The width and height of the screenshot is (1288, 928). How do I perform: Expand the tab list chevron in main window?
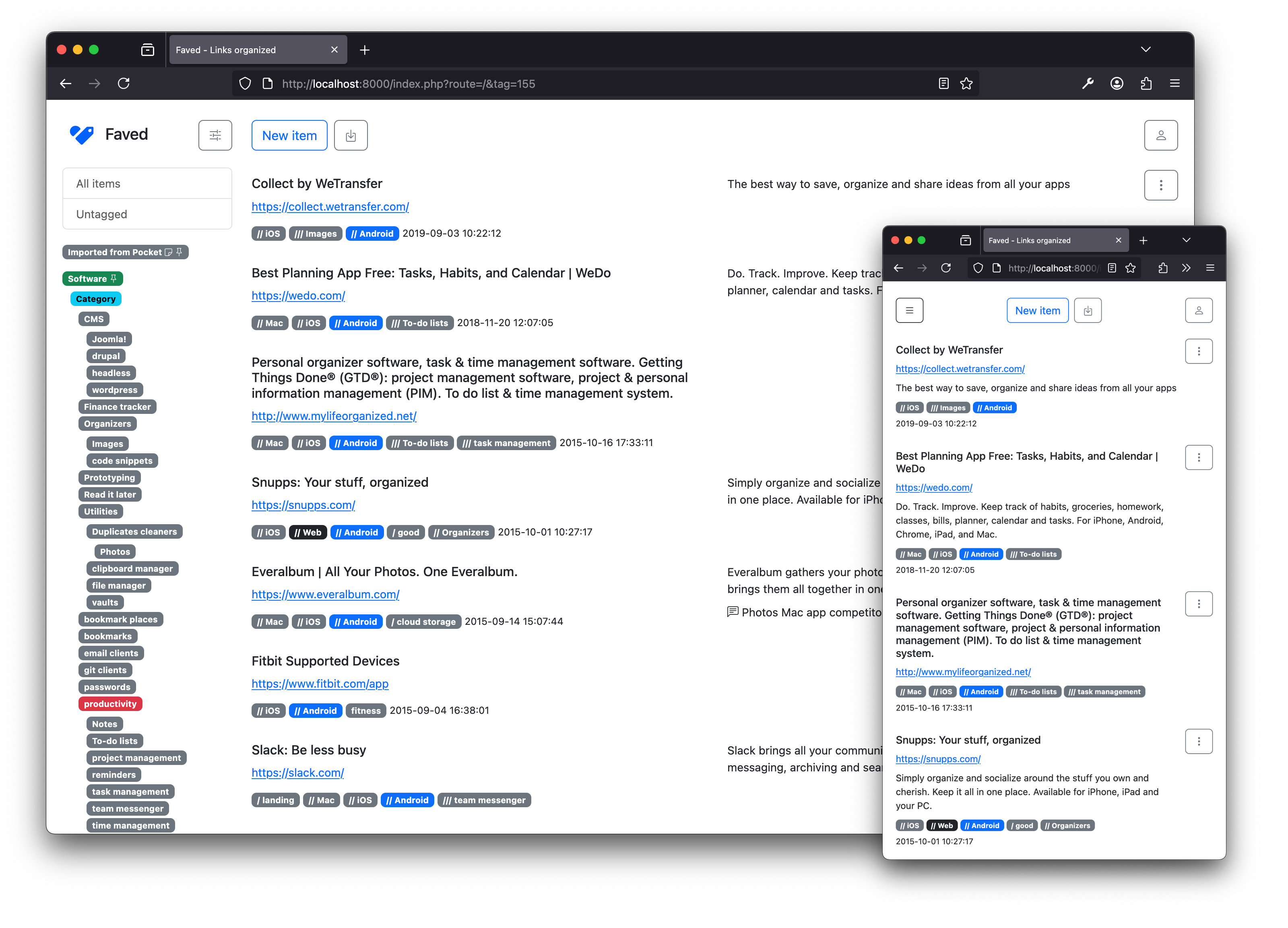pos(1146,50)
